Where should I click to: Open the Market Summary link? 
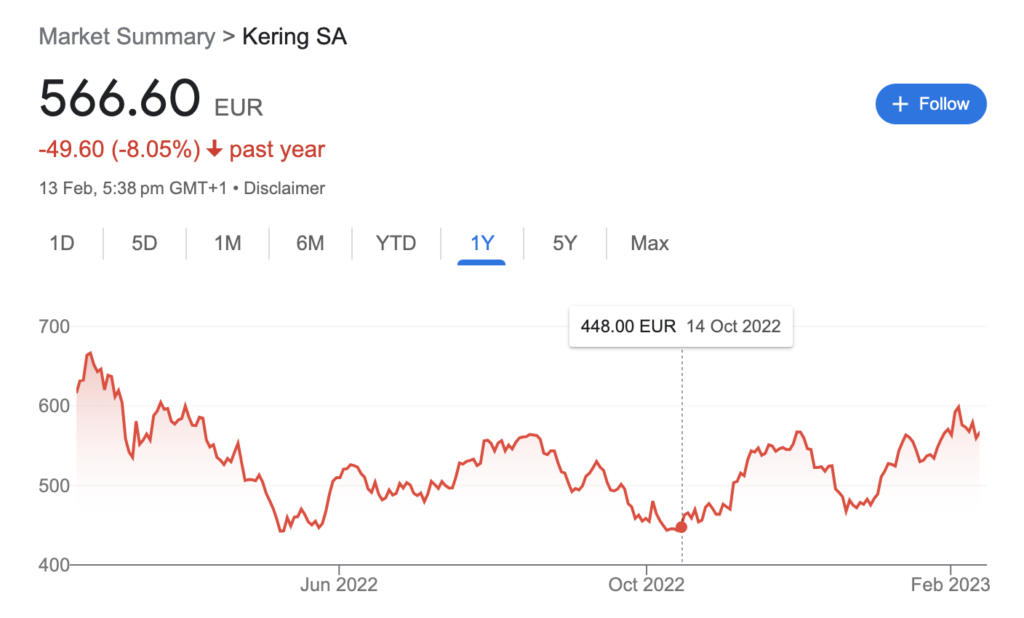pos(127,37)
